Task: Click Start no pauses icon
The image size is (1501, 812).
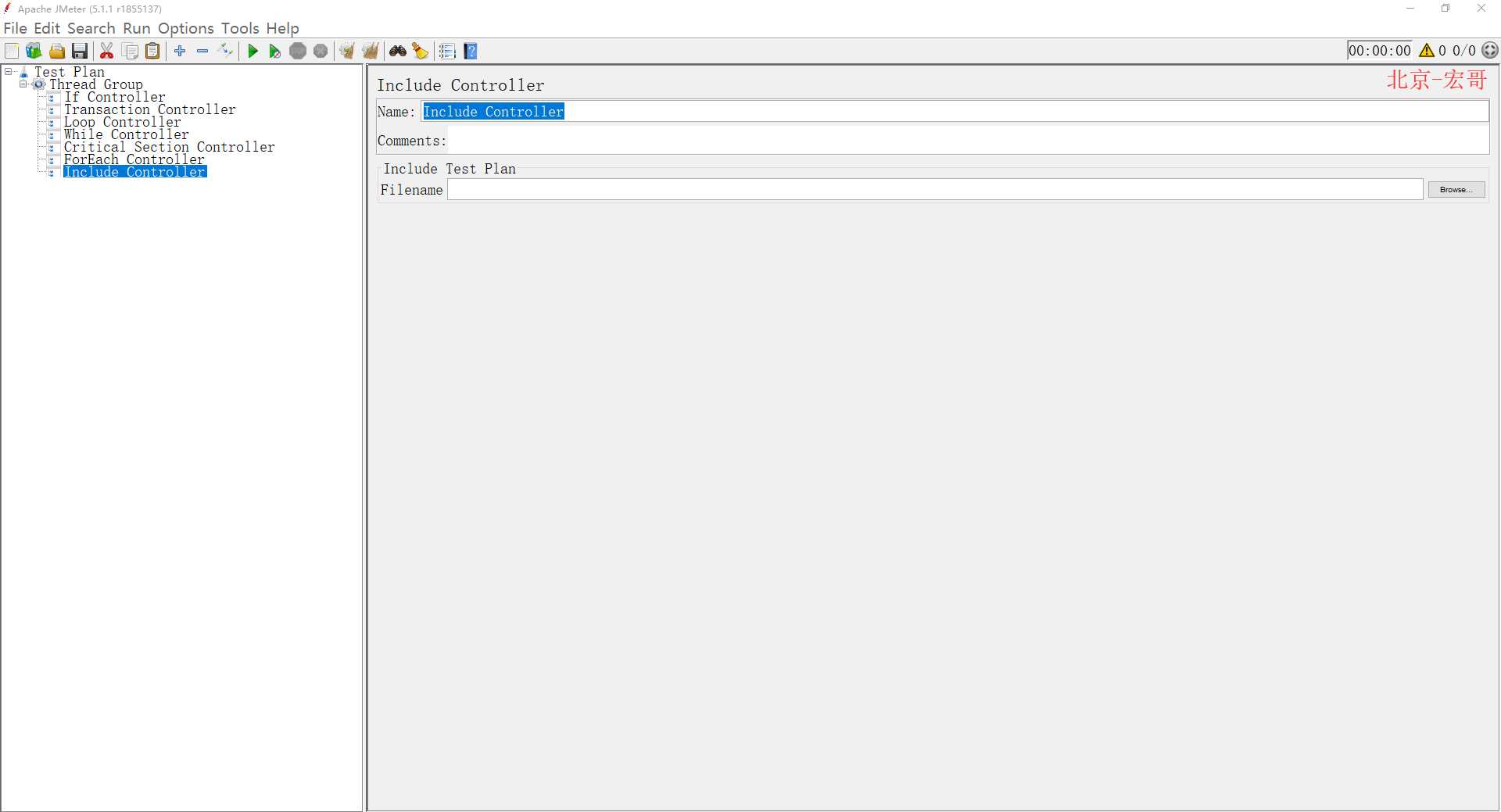Action: pos(274,52)
